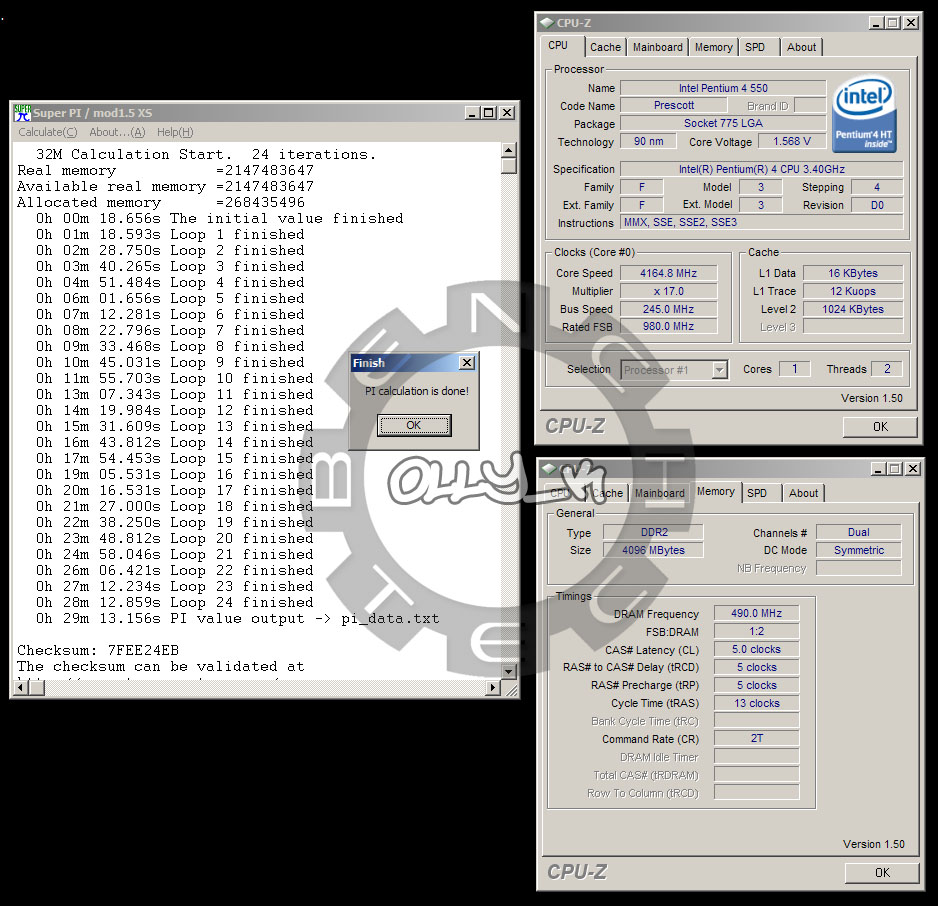
Task: Click the 'Checksum: 7FEE24EB' line in Super PI
Action: [98, 651]
